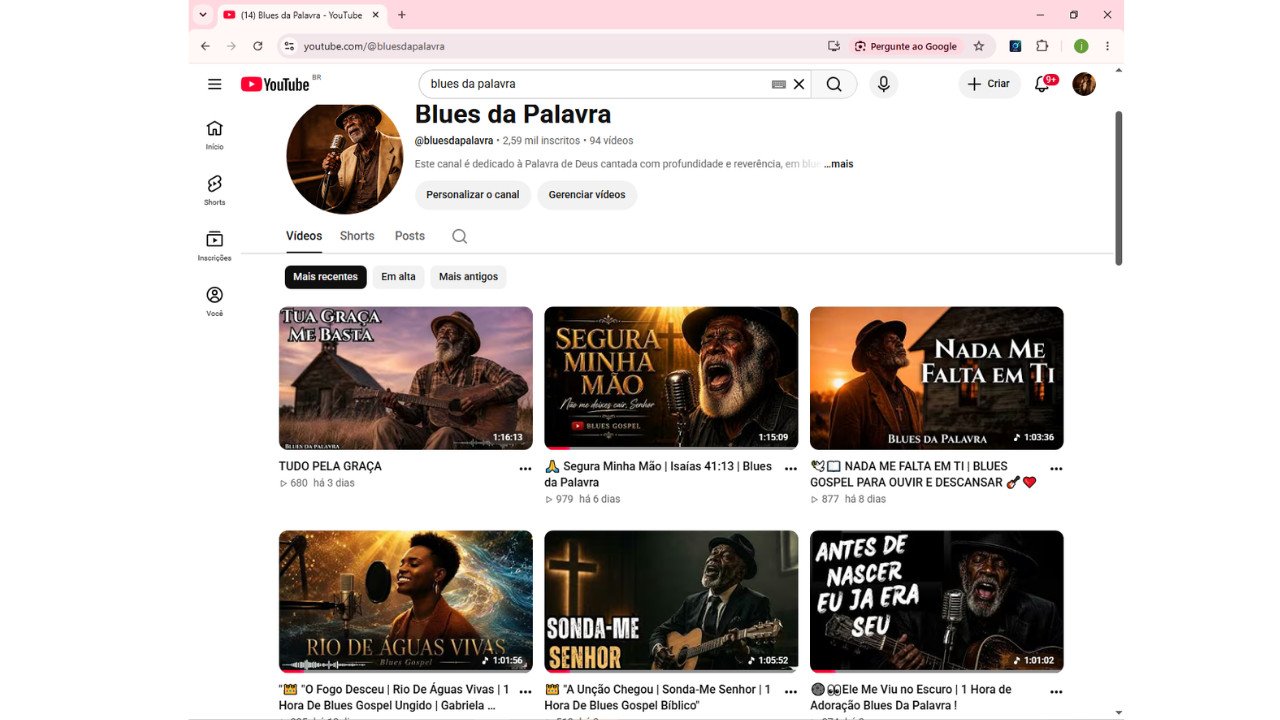Open Início in the sidebar

[x=215, y=134]
